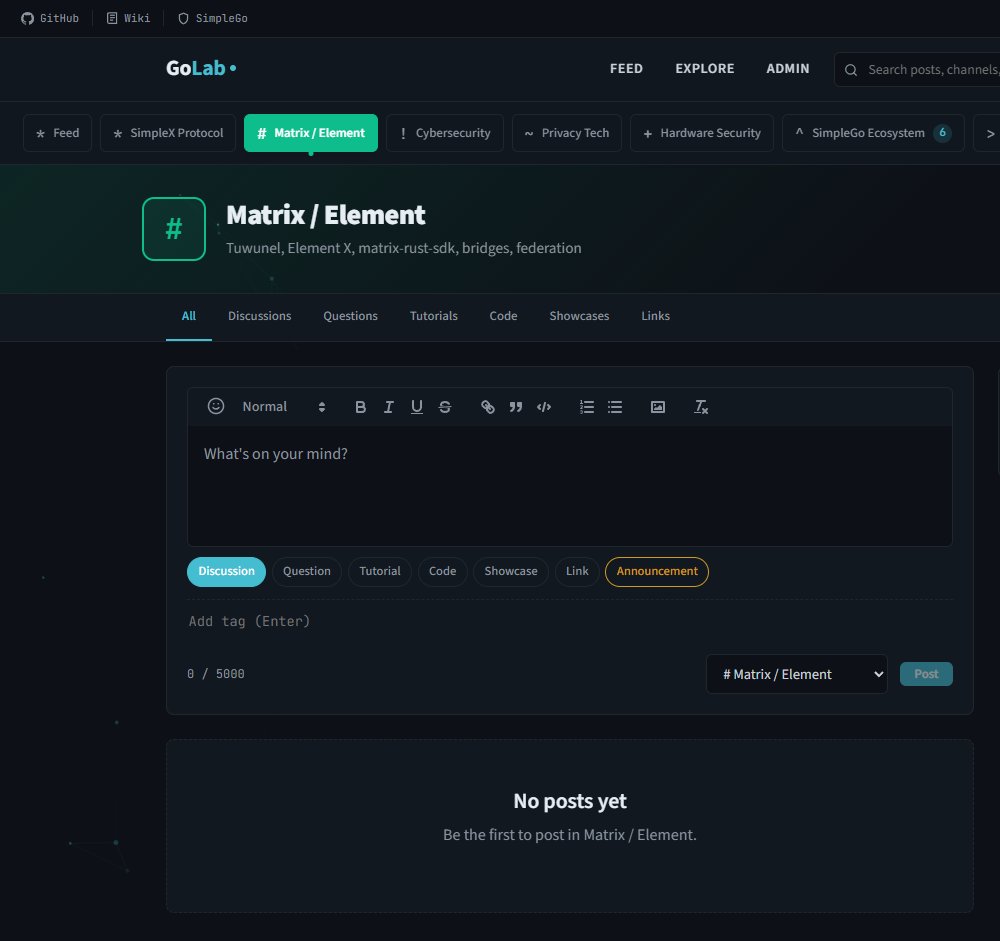
Task: Open the Matrix / Element channel chip
Action: [311, 133]
